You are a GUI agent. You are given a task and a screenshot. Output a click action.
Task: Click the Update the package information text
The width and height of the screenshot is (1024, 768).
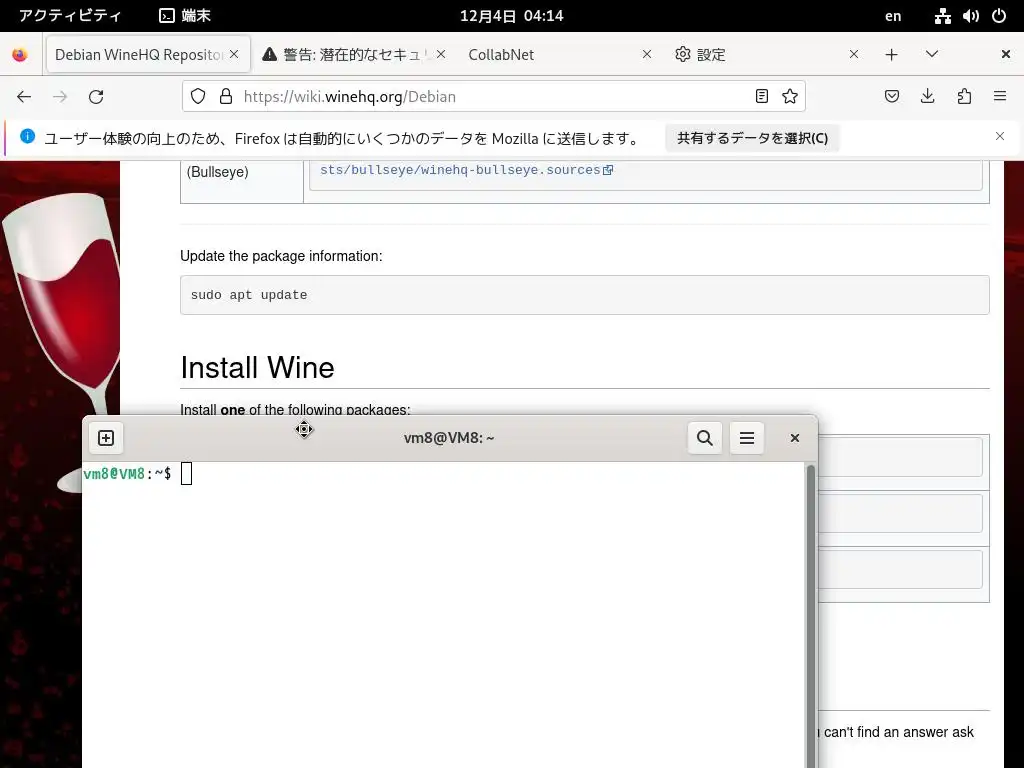click(281, 256)
